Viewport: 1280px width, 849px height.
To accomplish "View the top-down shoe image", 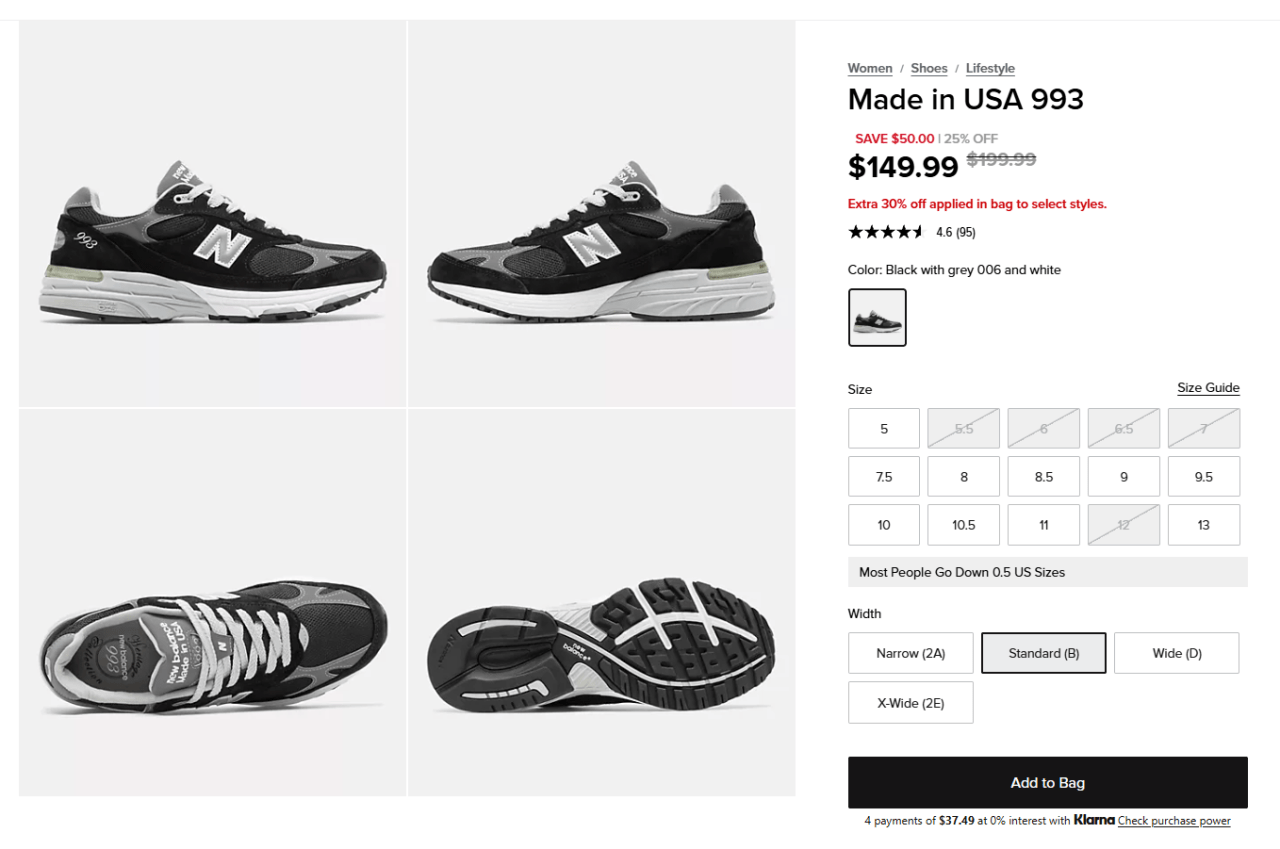I will (x=213, y=602).
